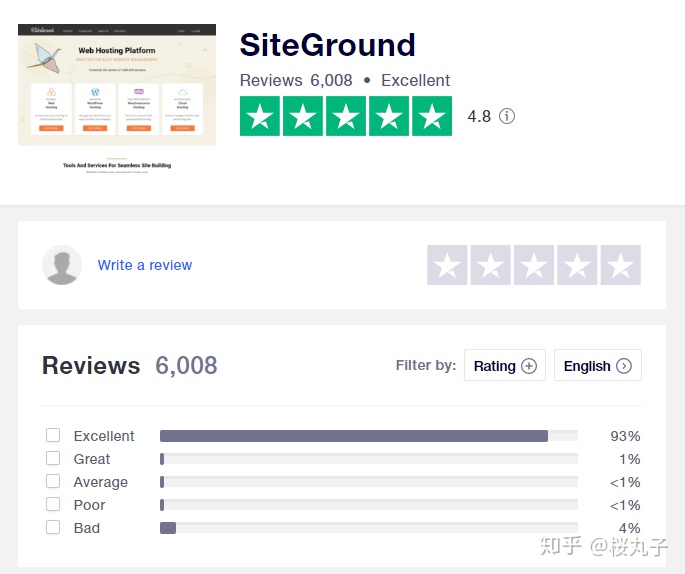This screenshot has height=574, width=685.
Task: Click the Filter by: label
Action: click(x=426, y=365)
